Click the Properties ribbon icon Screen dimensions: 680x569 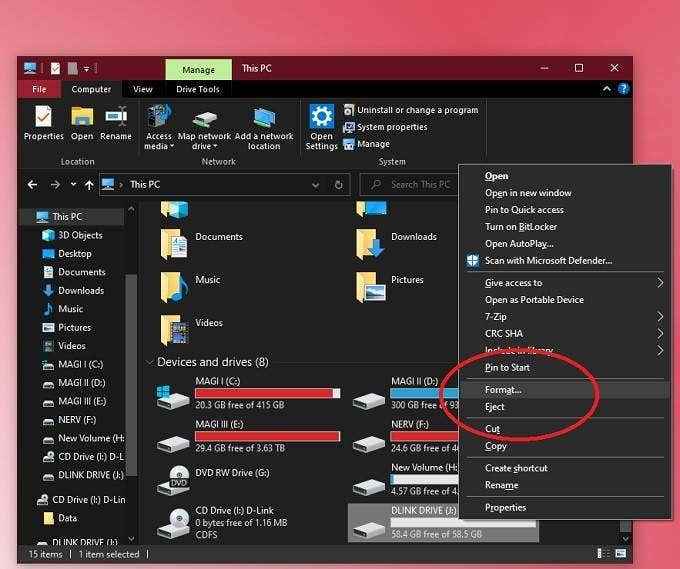pyautogui.click(x=43, y=116)
